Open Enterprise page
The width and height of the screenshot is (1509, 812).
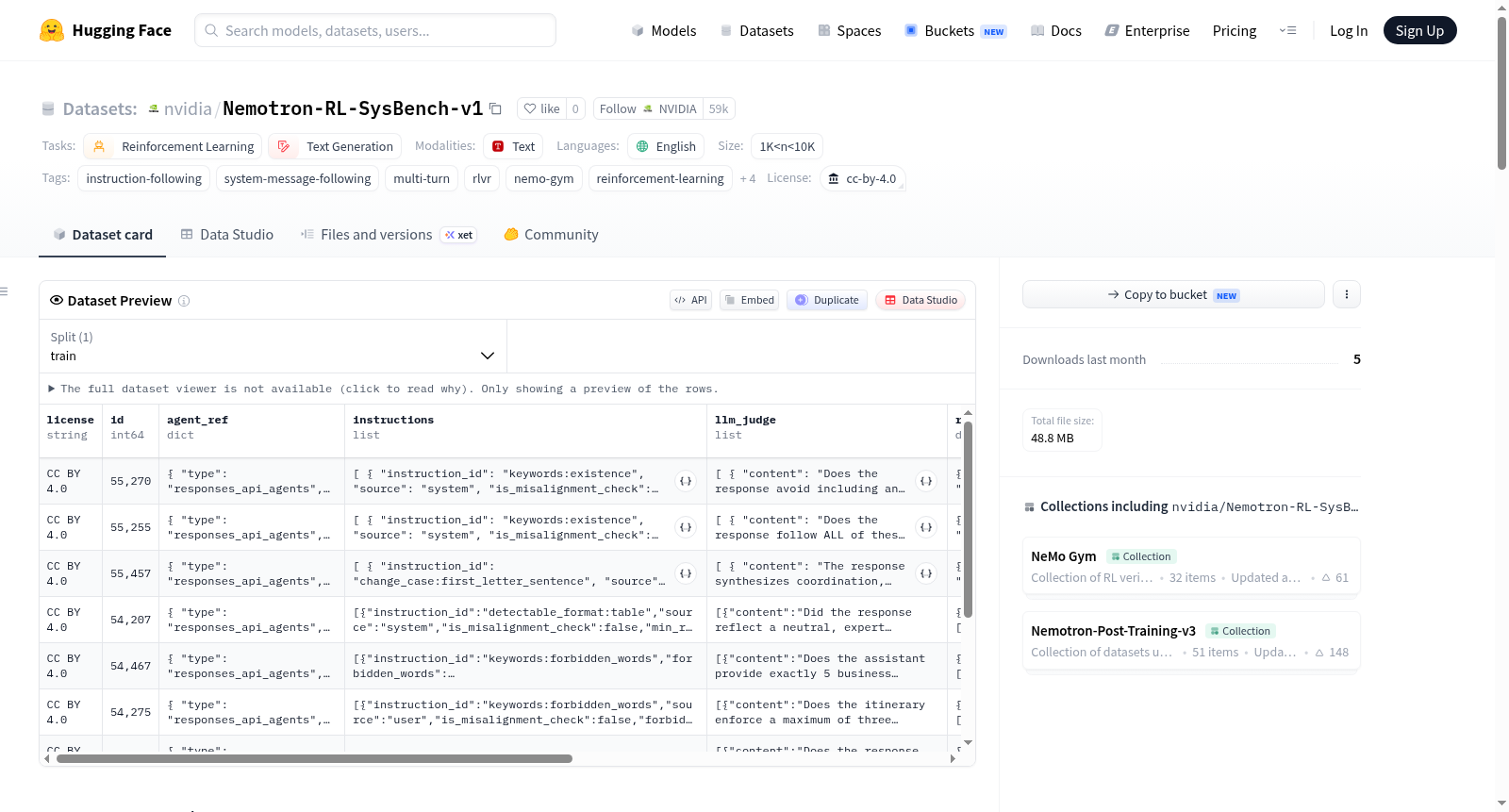tap(1147, 30)
